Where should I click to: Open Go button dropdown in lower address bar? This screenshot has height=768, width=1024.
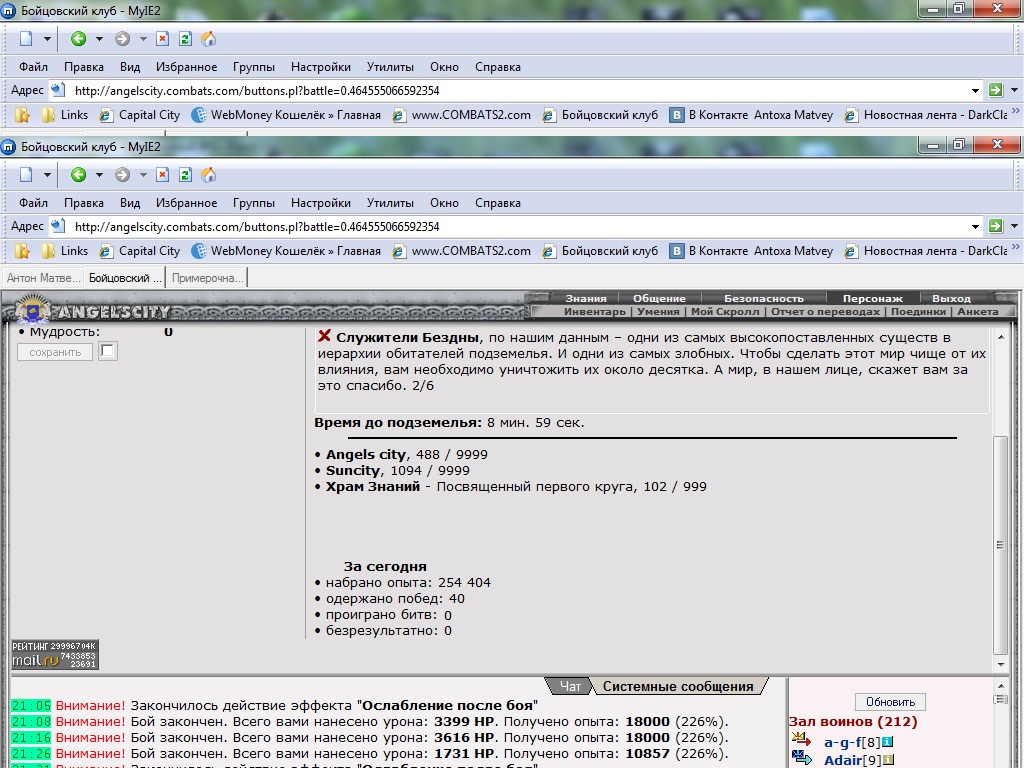point(1014,226)
